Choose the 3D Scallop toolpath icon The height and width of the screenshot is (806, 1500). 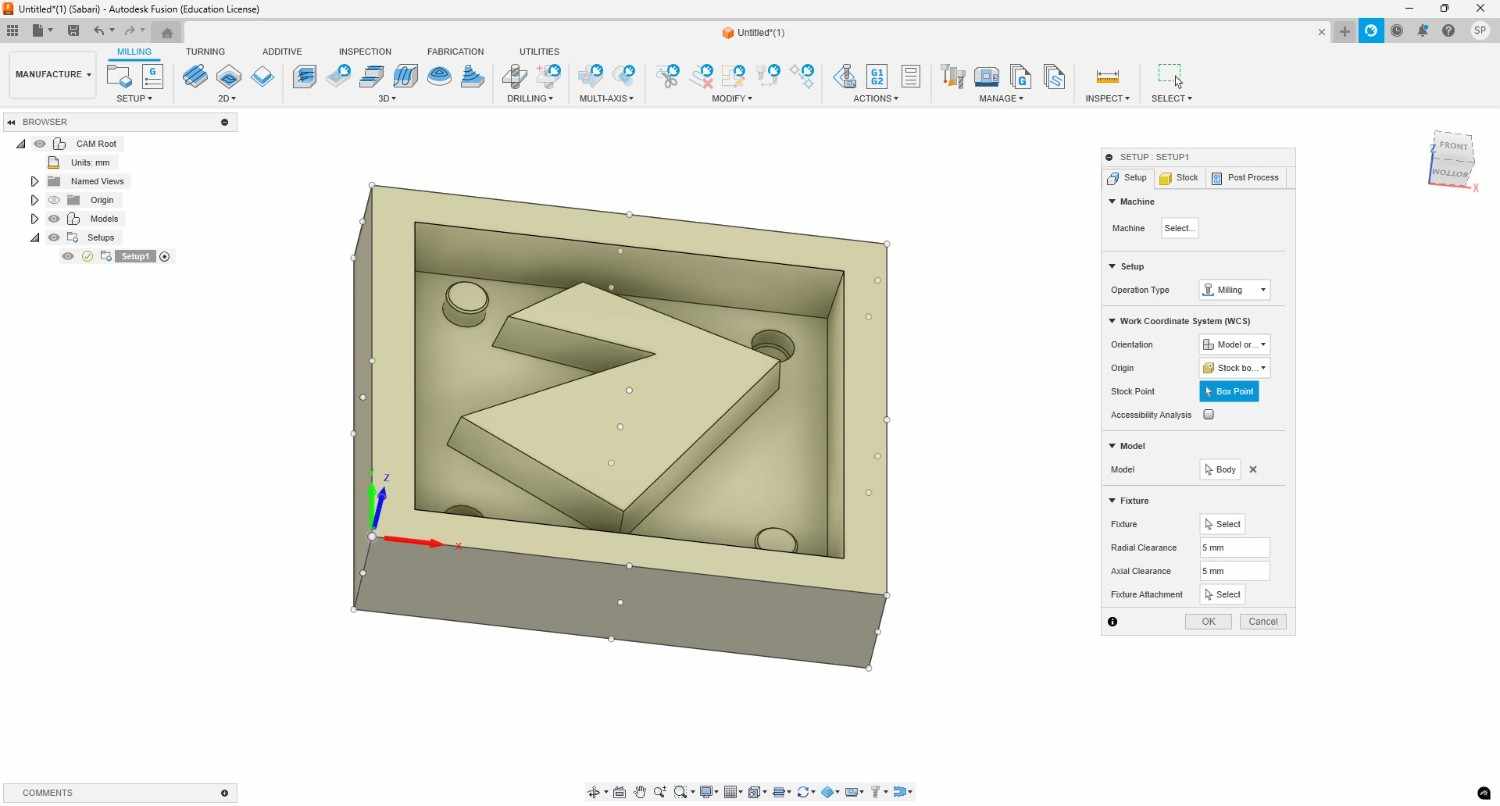pos(439,76)
